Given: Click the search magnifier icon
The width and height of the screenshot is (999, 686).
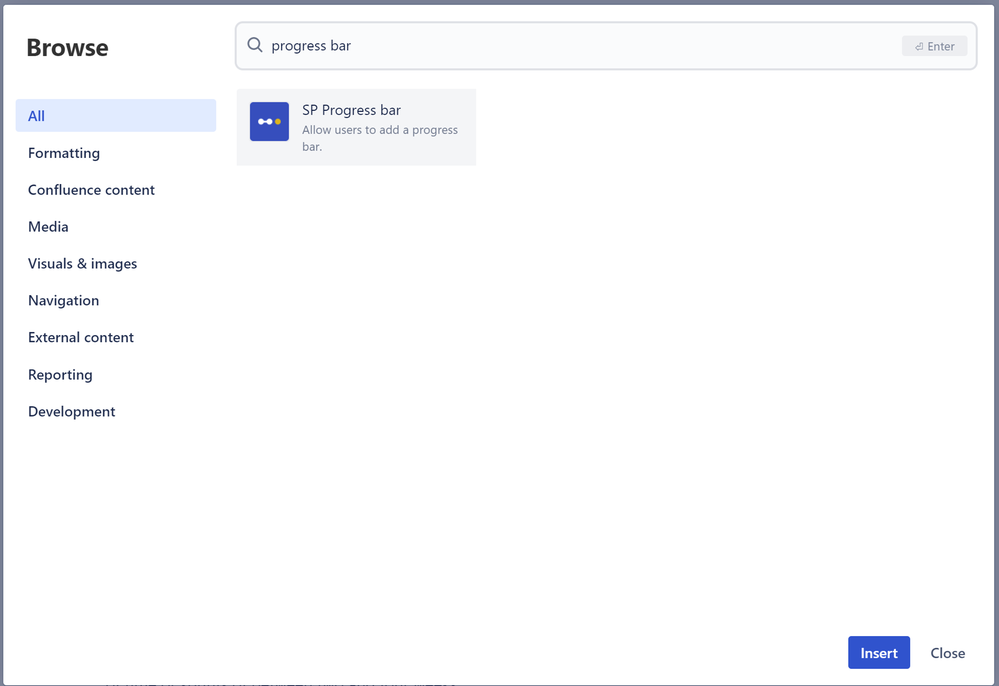Looking at the screenshot, I should click(x=255, y=45).
